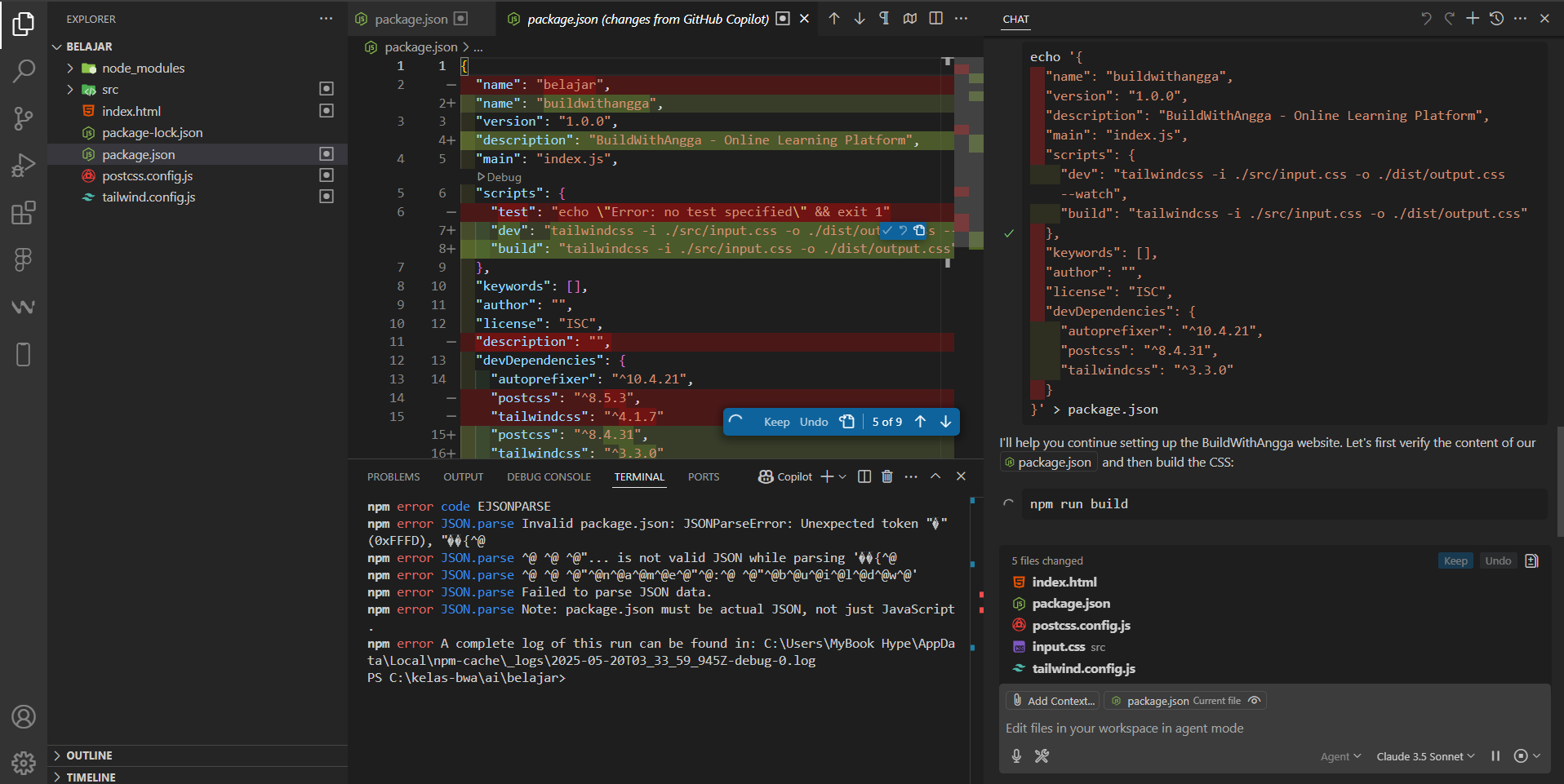Expand the OUTLINE section
The height and width of the screenshot is (784, 1564).
(x=57, y=755)
